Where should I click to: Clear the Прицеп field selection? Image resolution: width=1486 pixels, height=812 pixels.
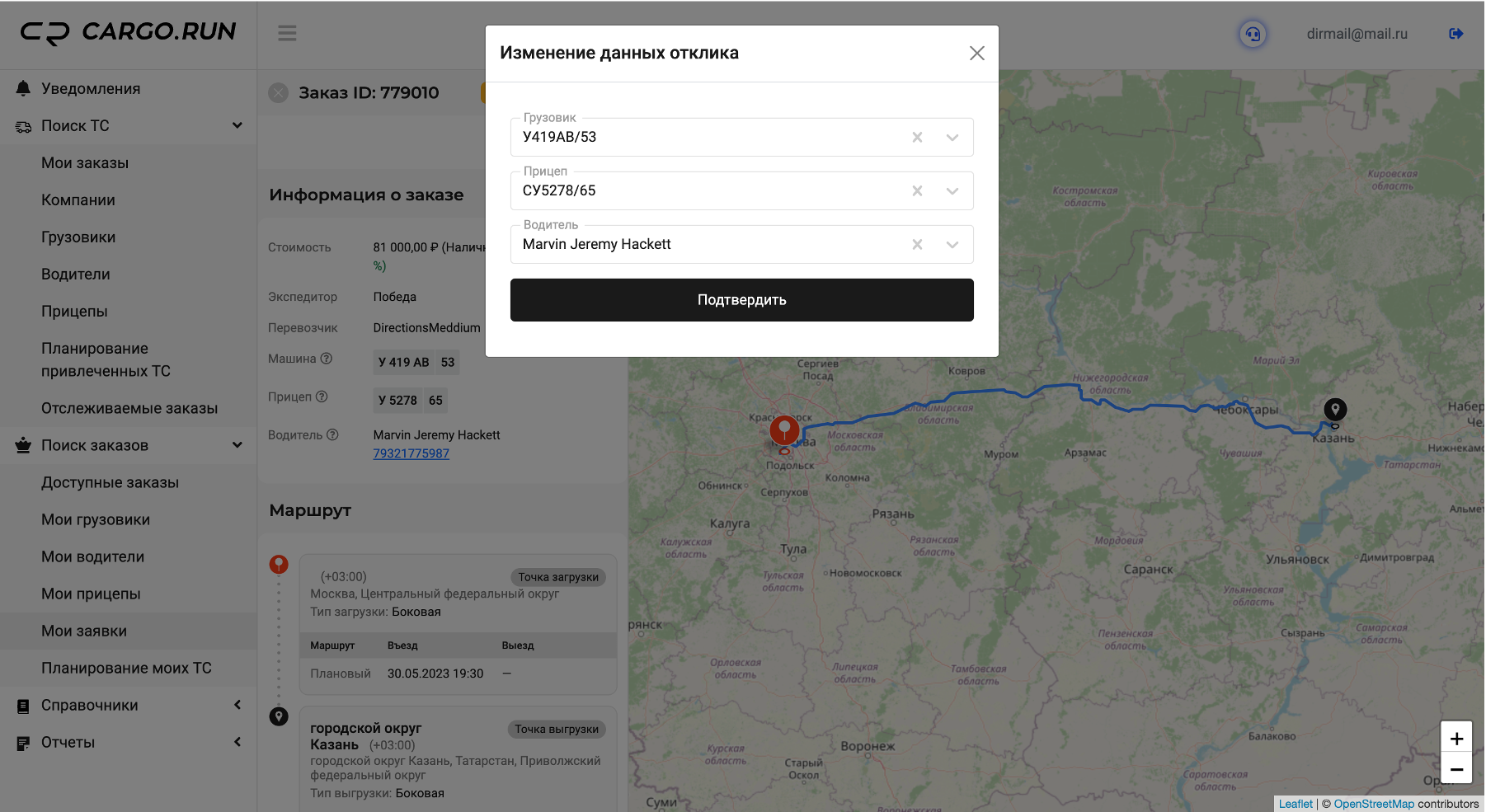pos(917,191)
